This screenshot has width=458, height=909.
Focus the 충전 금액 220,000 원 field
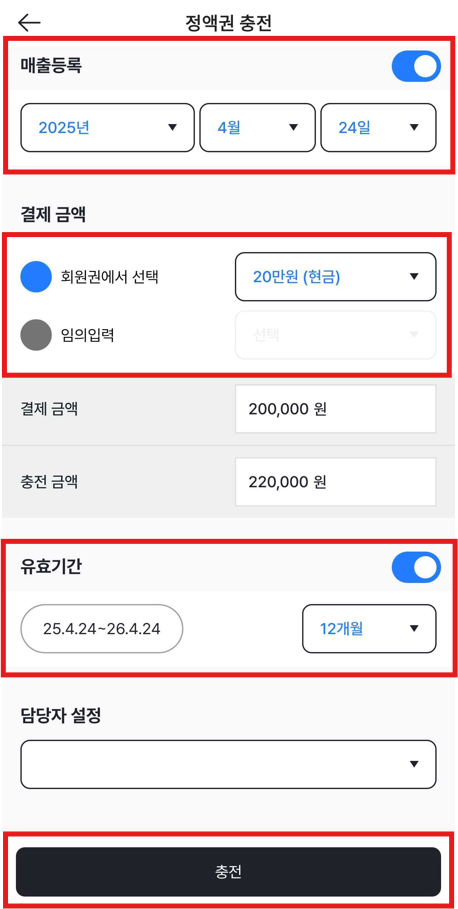point(335,482)
